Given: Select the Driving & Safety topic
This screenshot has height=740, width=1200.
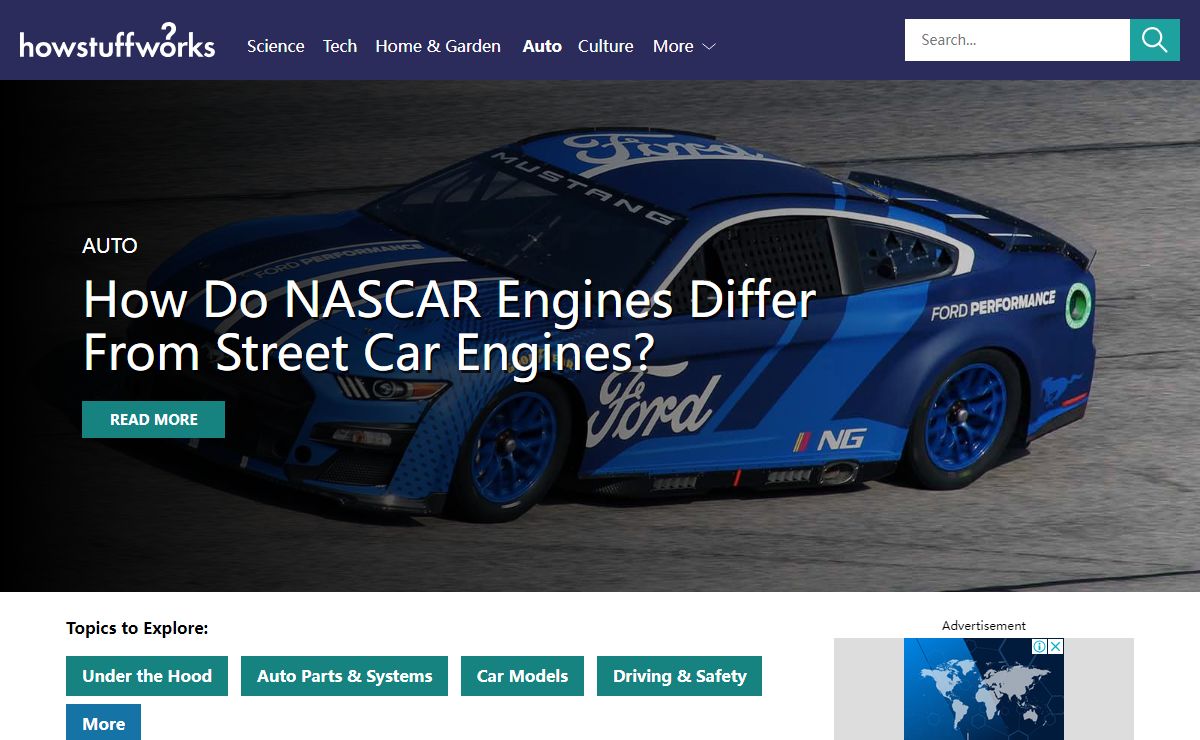Looking at the screenshot, I should (679, 676).
